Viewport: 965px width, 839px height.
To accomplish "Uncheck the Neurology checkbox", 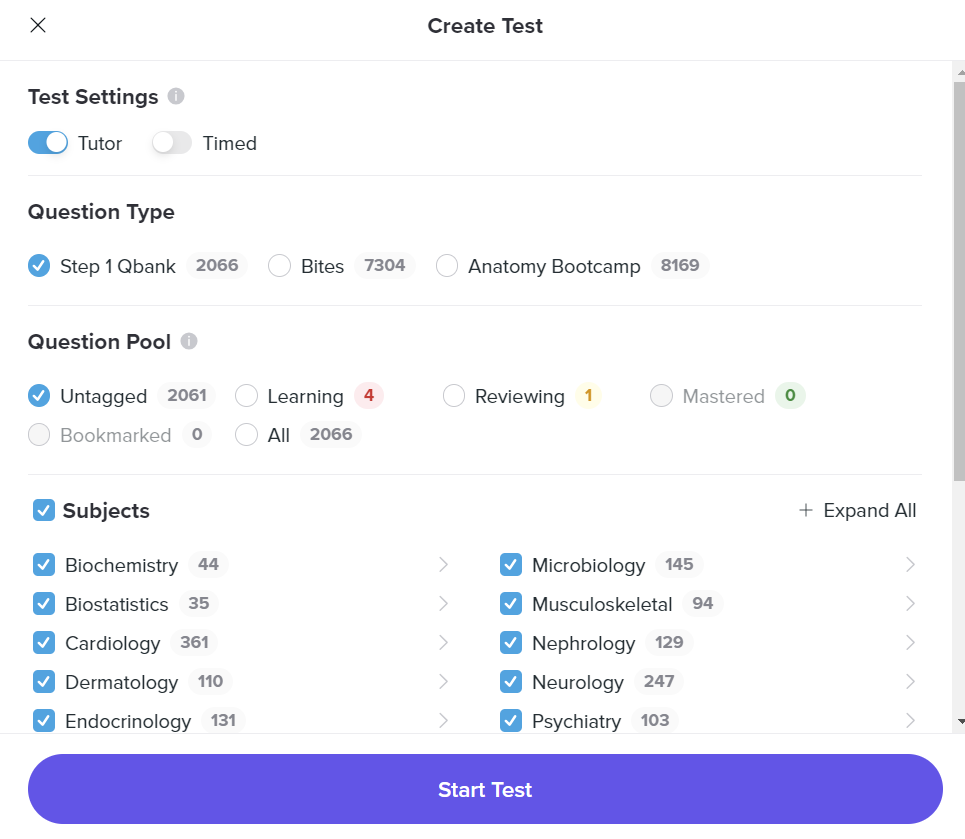I will [511, 681].
